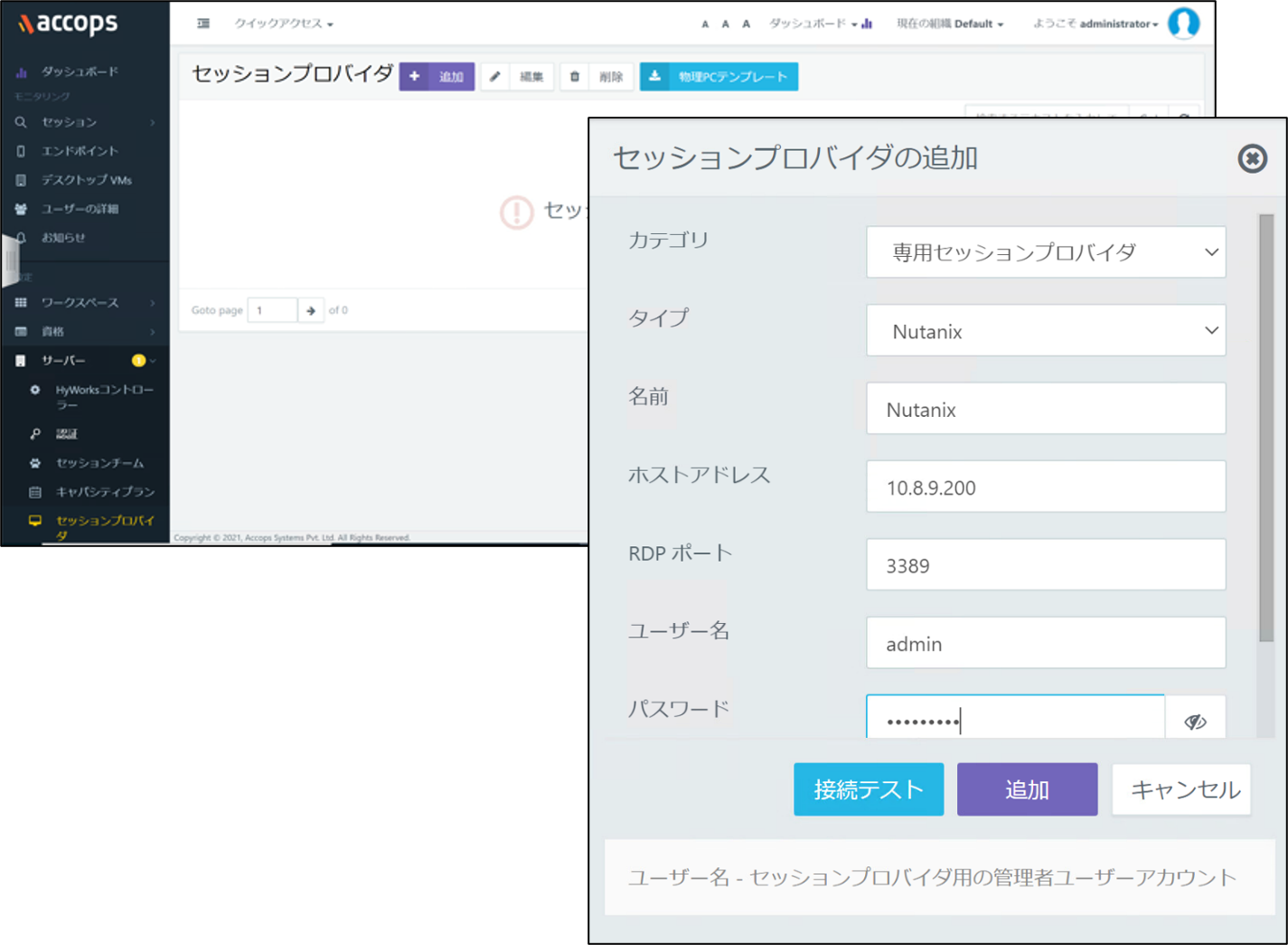Open 認証 in the sidebar

click(67, 434)
